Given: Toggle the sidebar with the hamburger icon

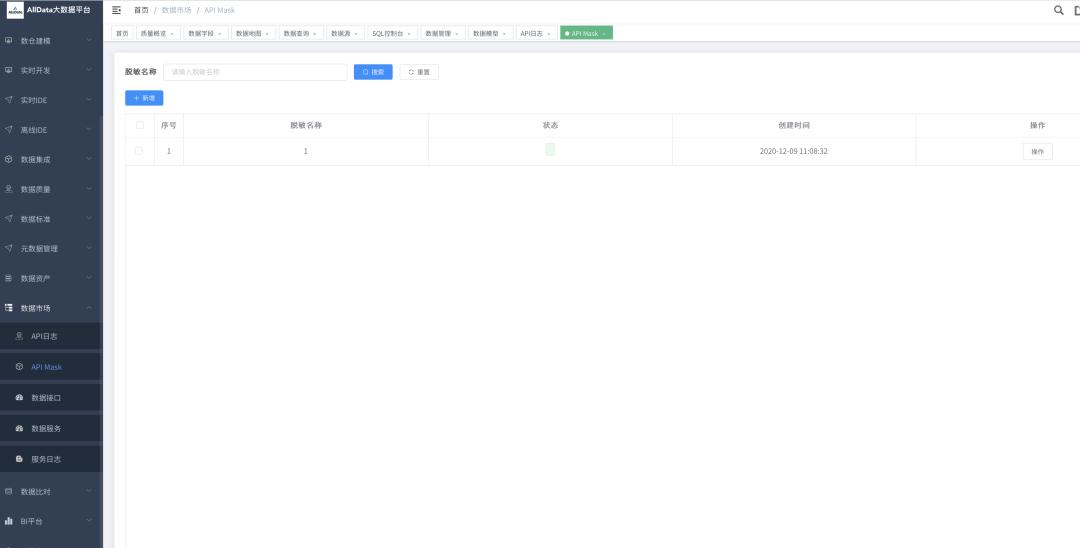Looking at the screenshot, I should pyautogui.click(x=116, y=10).
